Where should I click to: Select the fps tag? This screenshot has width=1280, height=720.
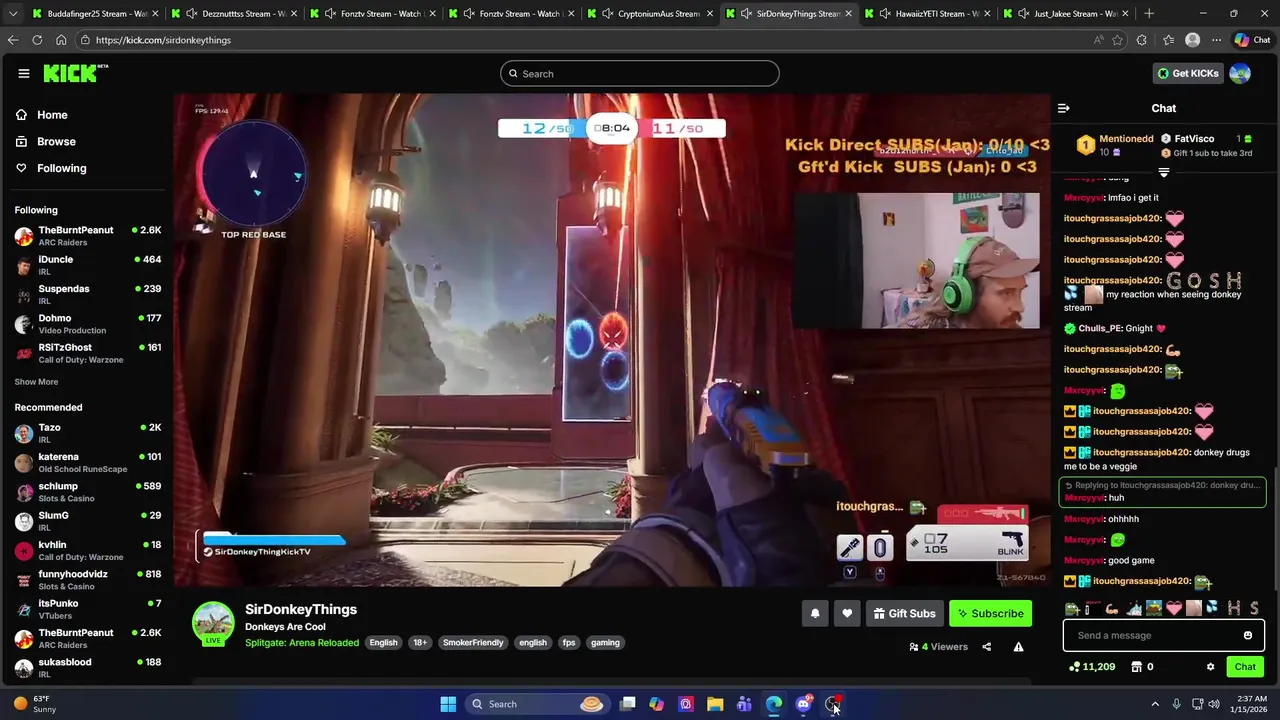pos(568,643)
